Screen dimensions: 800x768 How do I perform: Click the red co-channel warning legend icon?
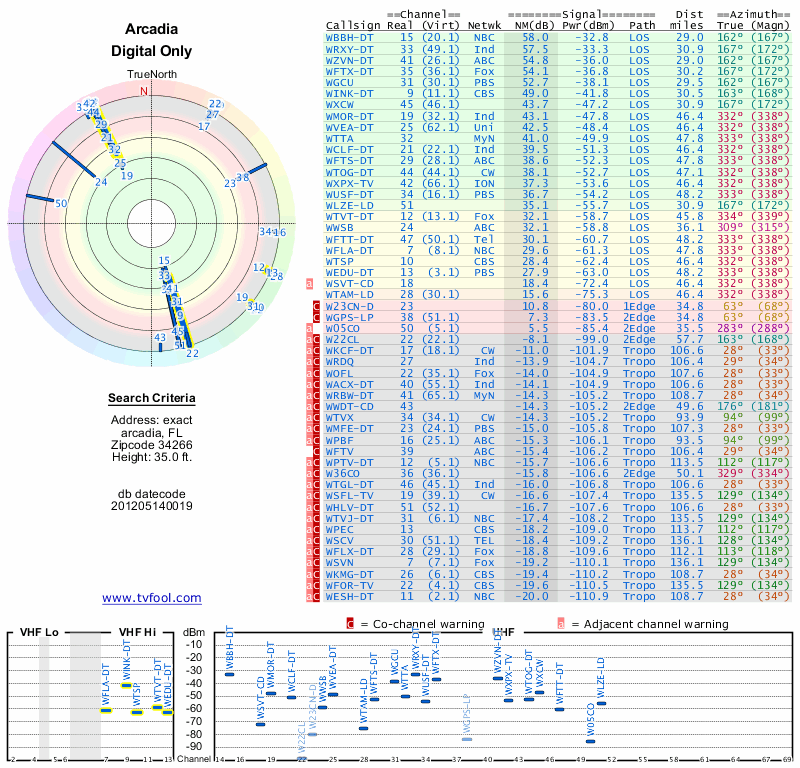[x=350, y=624]
